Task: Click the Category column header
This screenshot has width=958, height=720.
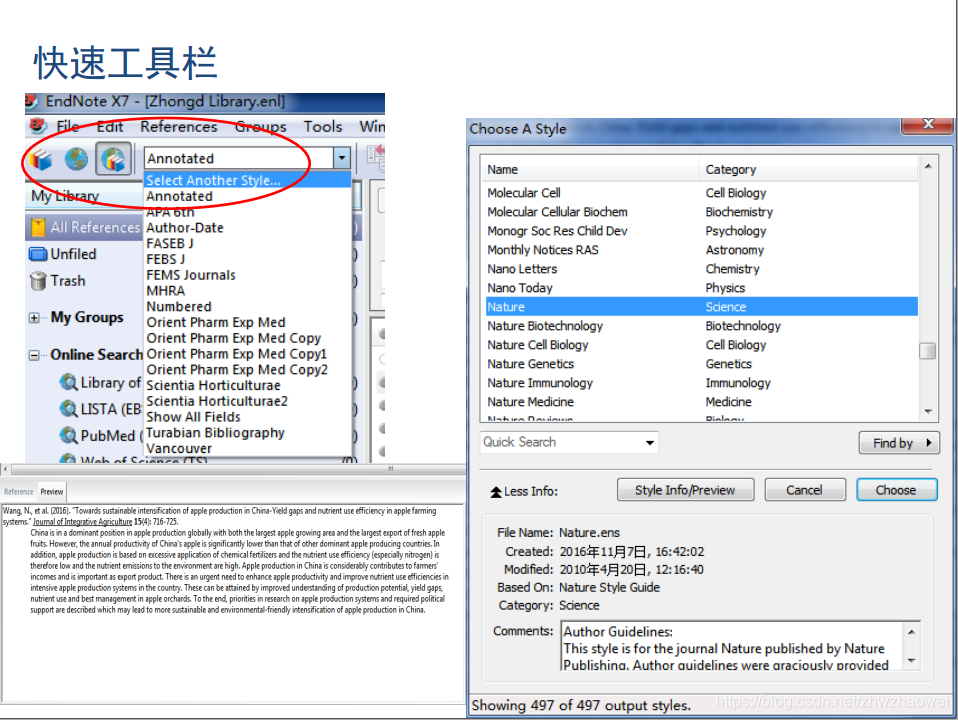Action: (x=808, y=169)
